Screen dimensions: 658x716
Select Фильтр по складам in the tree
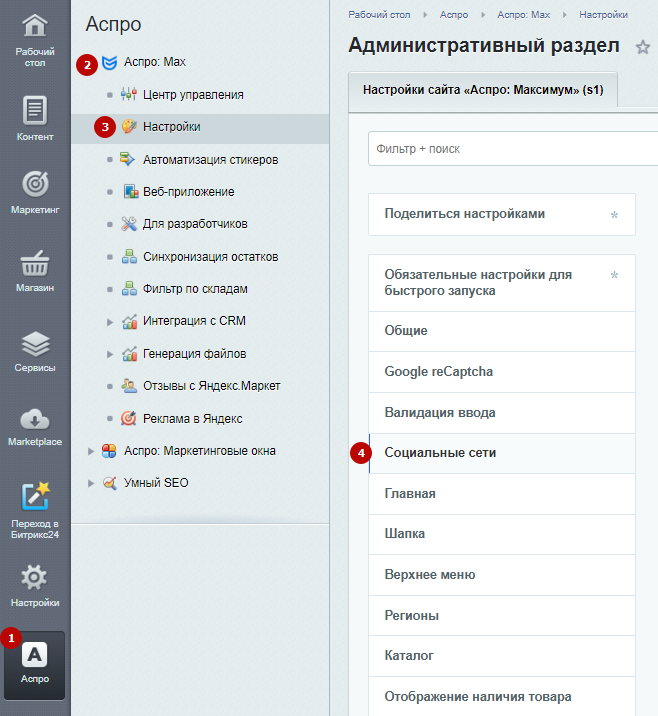pyautogui.click(x=195, y=289)
